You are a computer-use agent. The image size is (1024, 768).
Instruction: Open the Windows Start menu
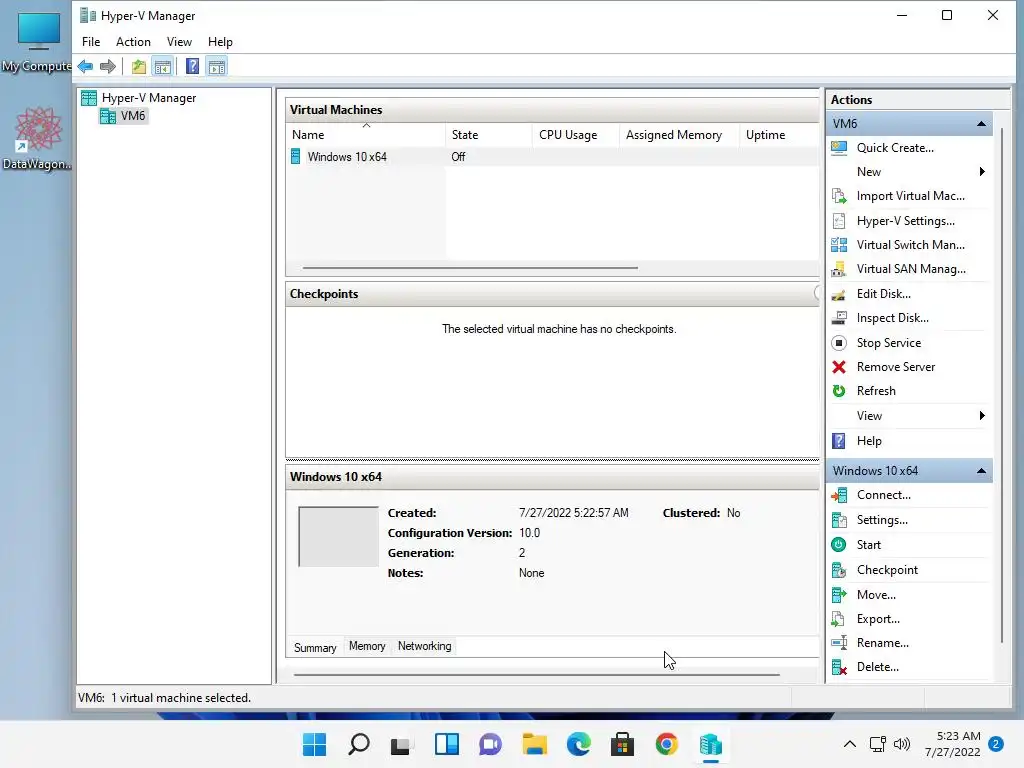click(314, 744)
